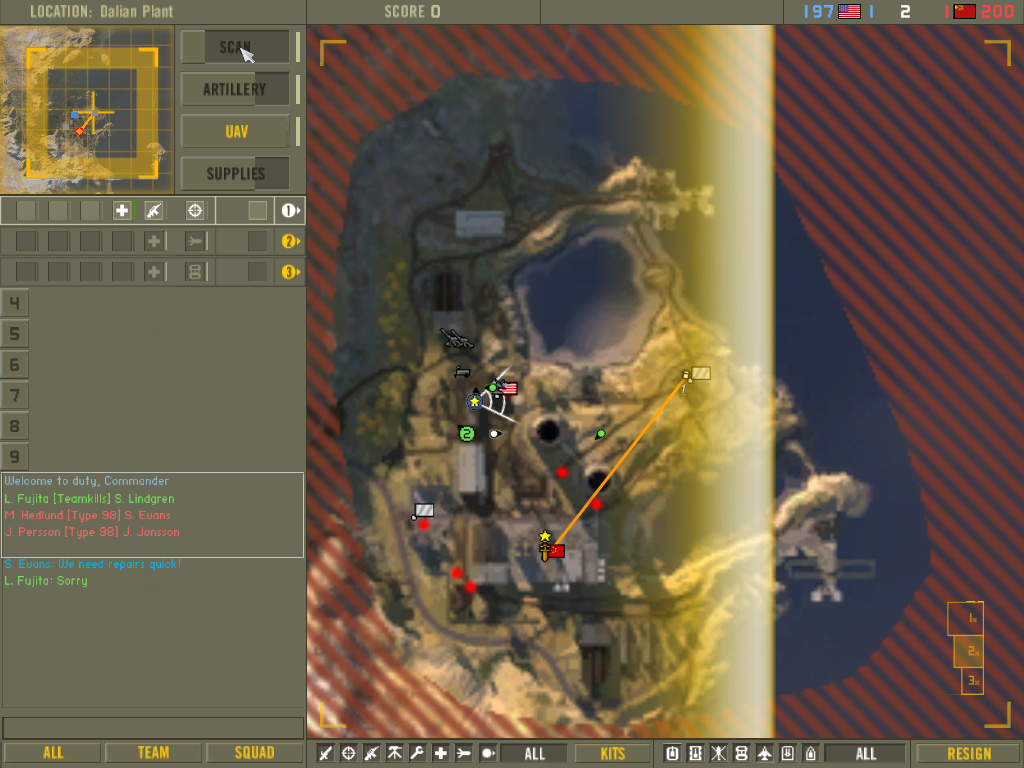Select empty squad slot 8
This screenshot has height=768, width=1024.
[x=14, y=426]
